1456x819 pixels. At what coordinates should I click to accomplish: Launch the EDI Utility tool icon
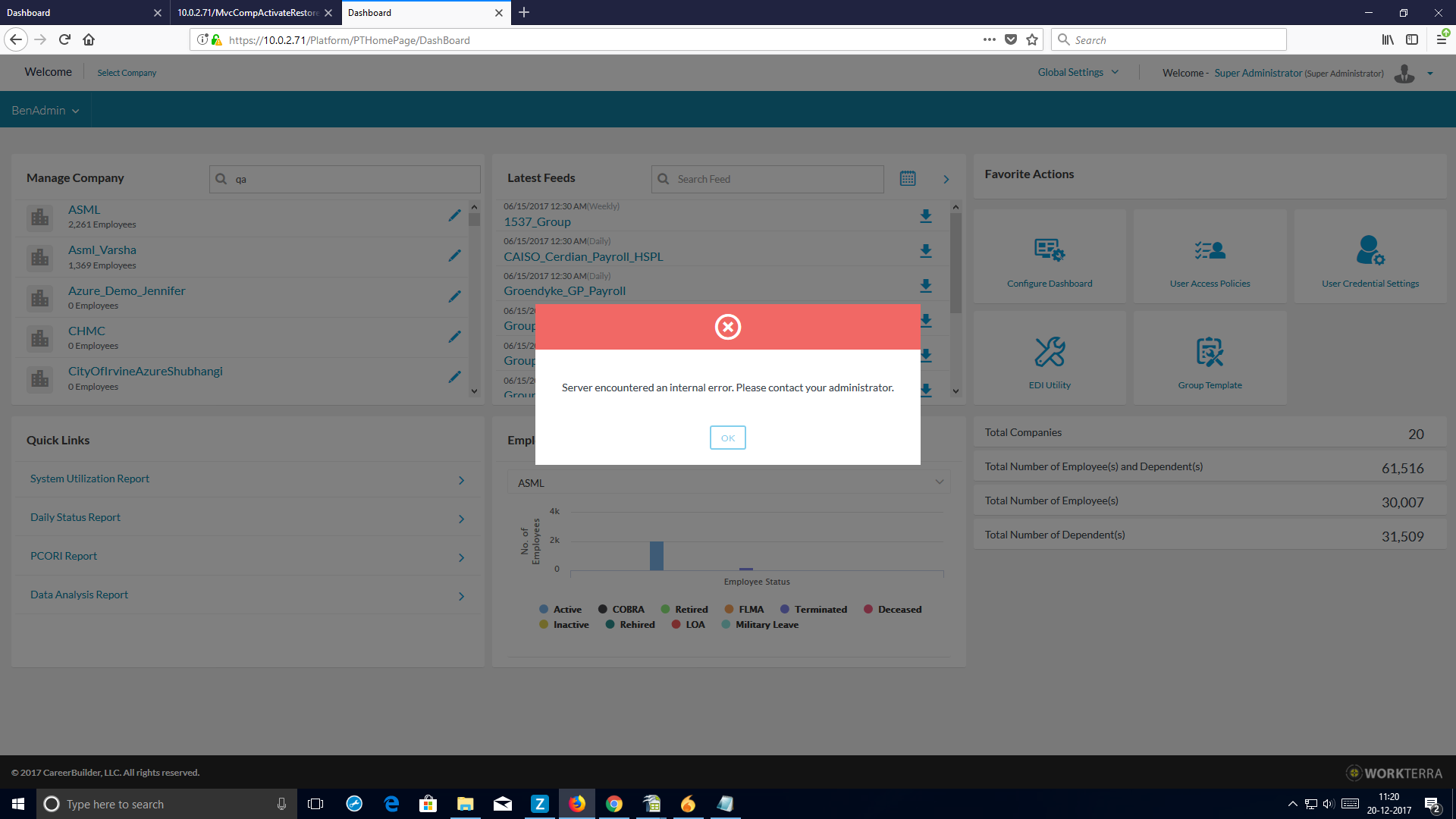1050,352
